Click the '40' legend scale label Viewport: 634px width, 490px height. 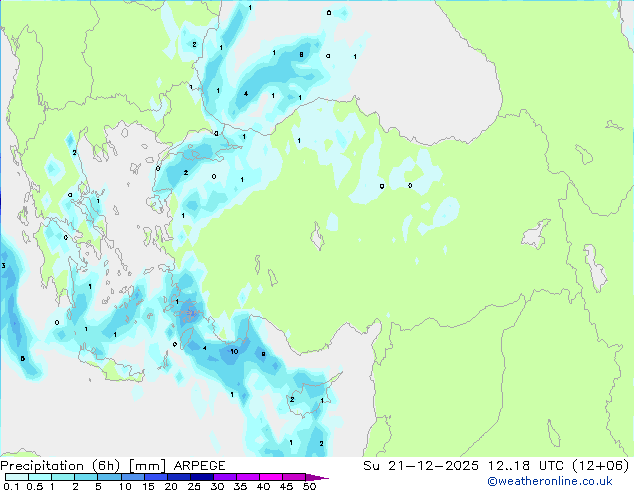point(263,486)
